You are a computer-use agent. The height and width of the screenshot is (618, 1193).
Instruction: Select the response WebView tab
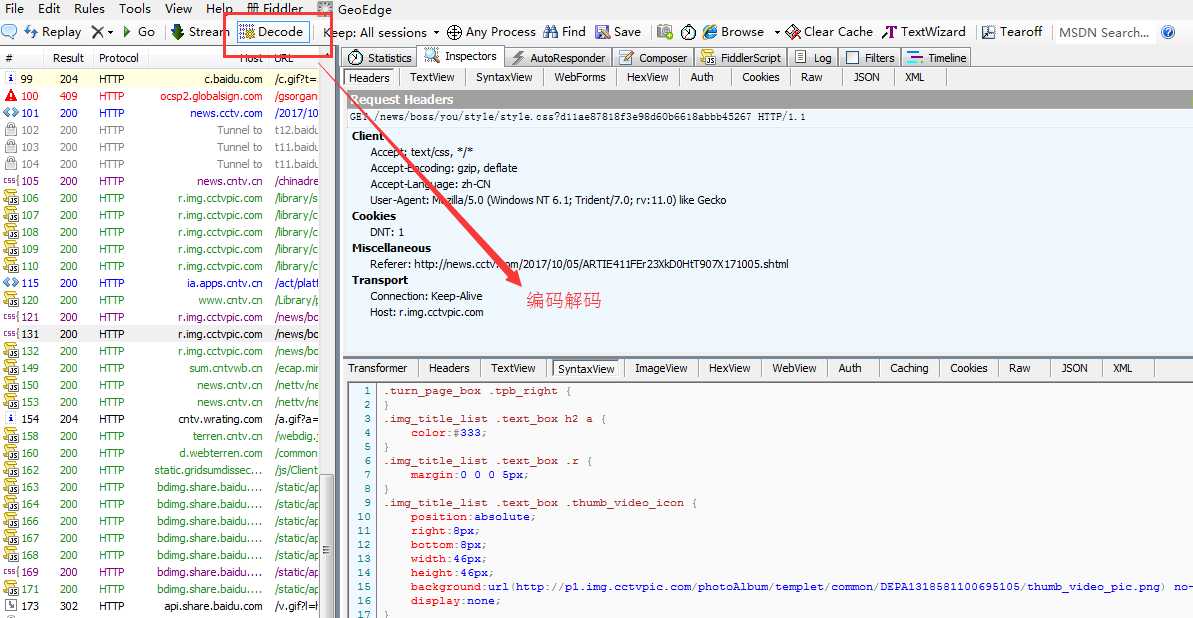[x=794, y=368]
